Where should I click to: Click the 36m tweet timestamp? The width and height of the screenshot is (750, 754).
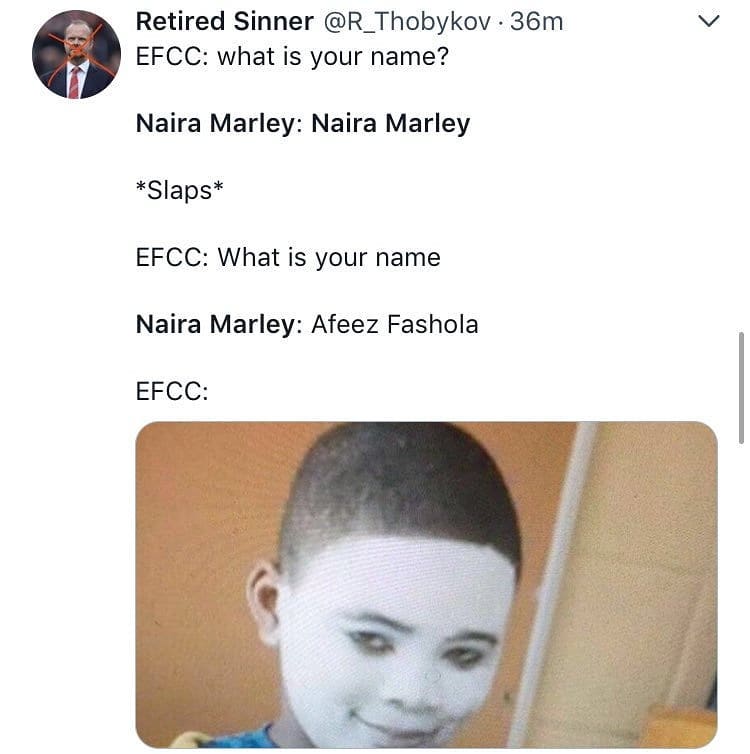pyautogui.click(x=537, y=21)
